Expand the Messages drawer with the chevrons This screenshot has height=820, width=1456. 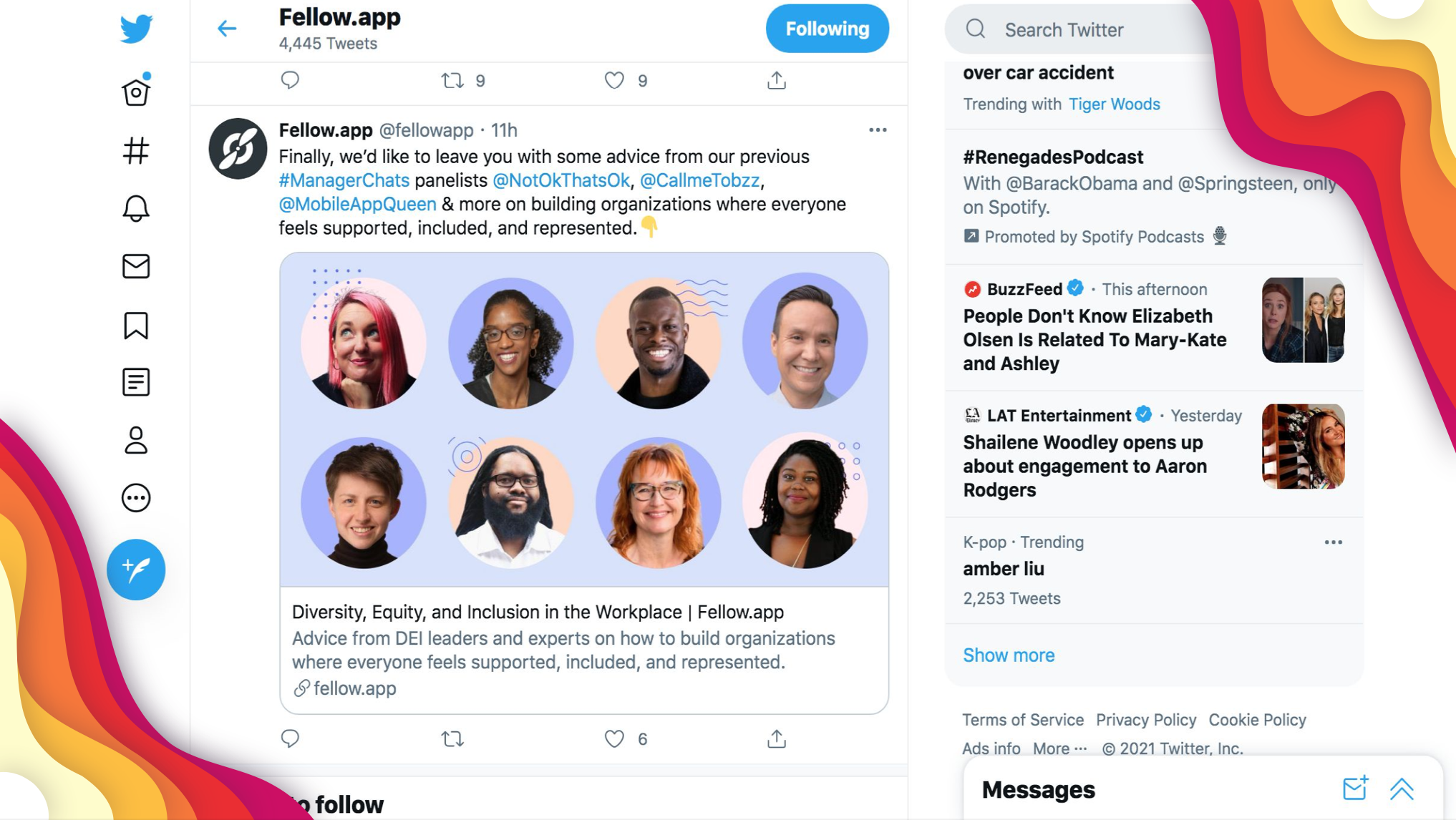click(x=1402, y=789)
